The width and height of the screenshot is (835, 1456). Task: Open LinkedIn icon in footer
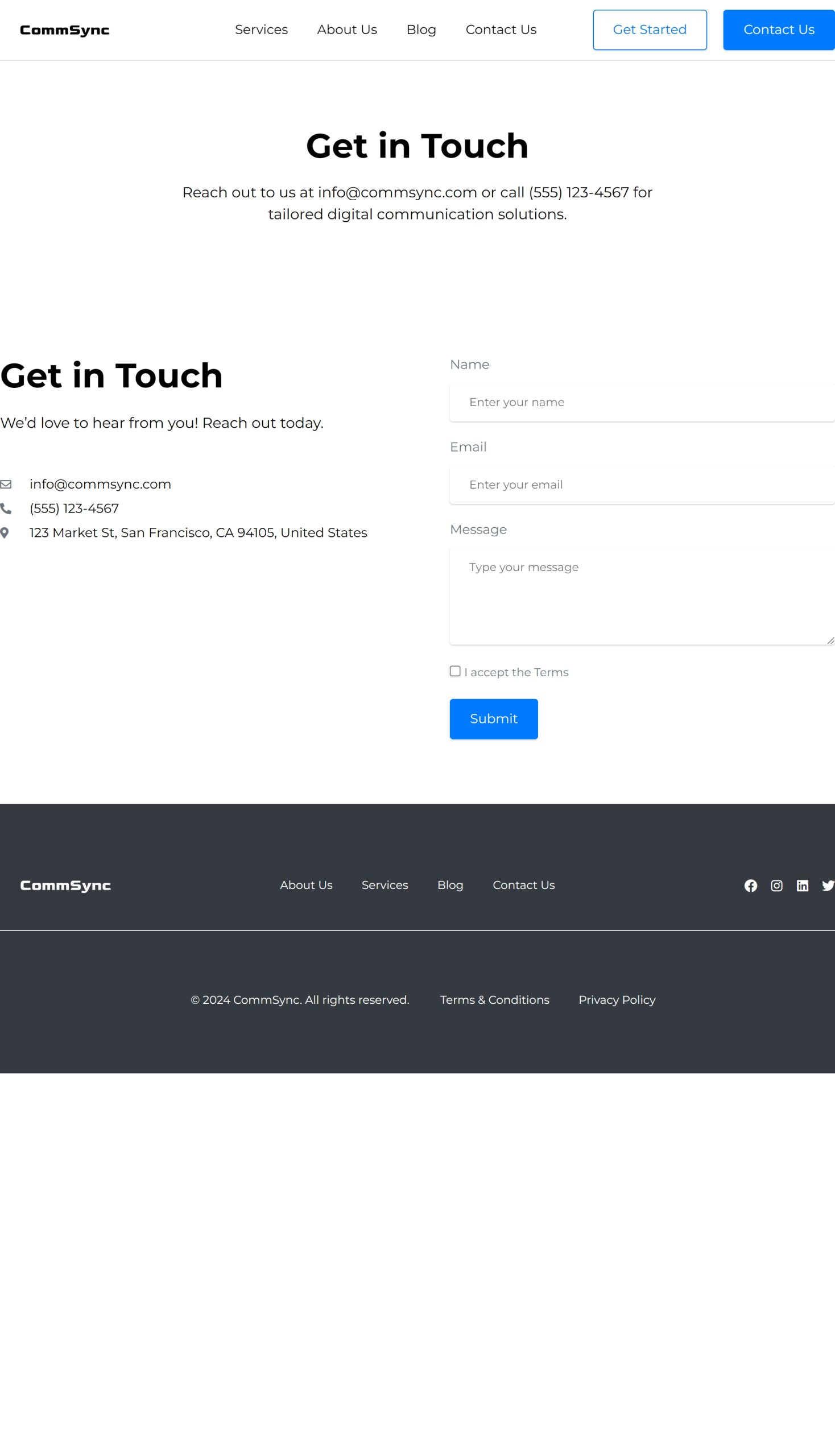coord(802,886)
